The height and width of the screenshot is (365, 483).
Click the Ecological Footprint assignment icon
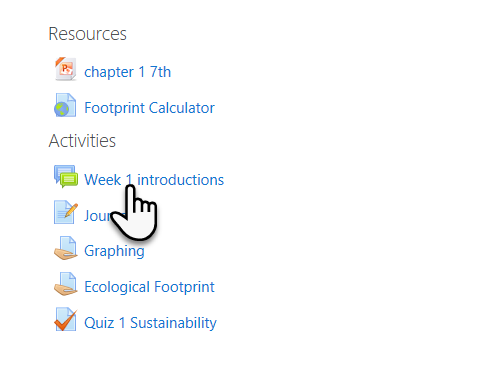click(66, 284)
